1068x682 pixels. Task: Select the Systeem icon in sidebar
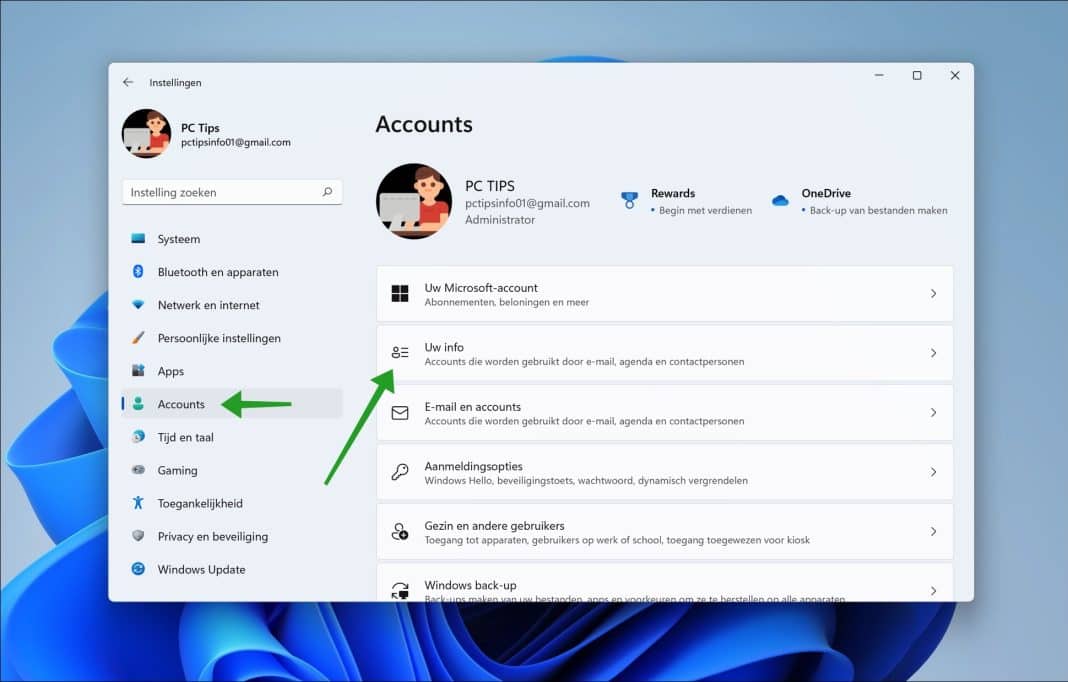point(141,239)
